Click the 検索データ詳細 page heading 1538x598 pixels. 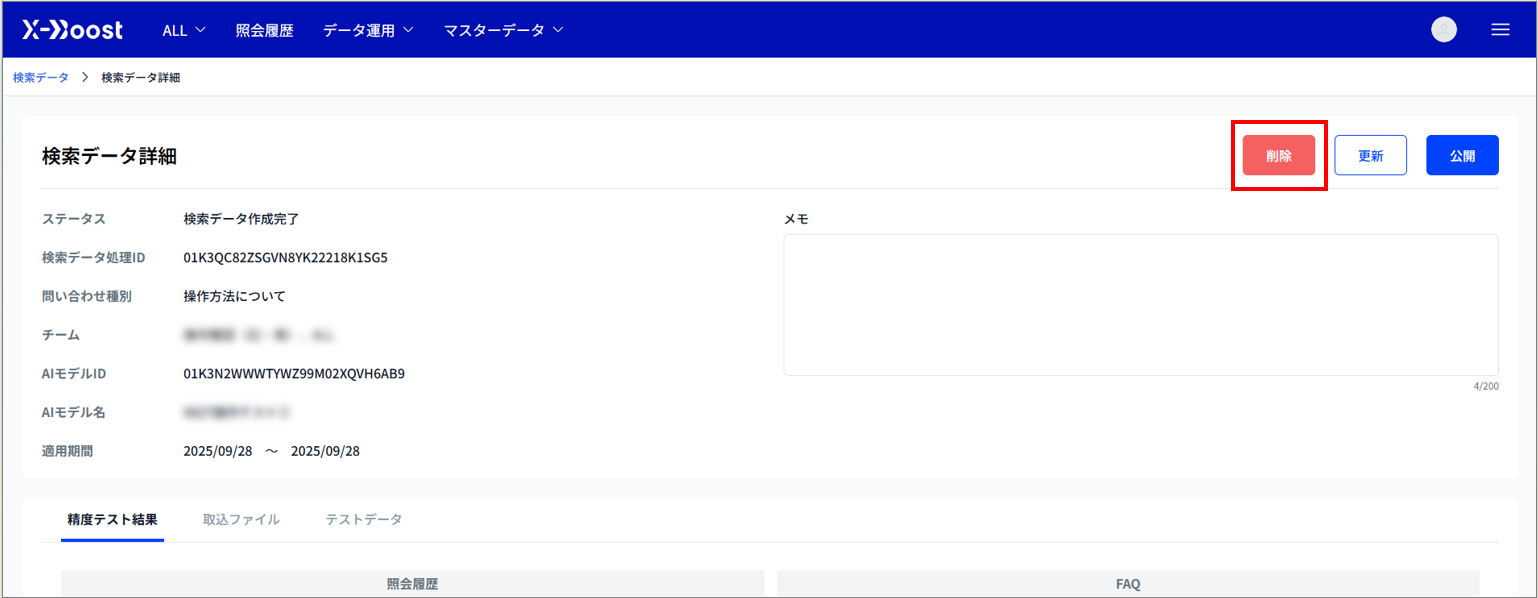[x=110, y=155]
